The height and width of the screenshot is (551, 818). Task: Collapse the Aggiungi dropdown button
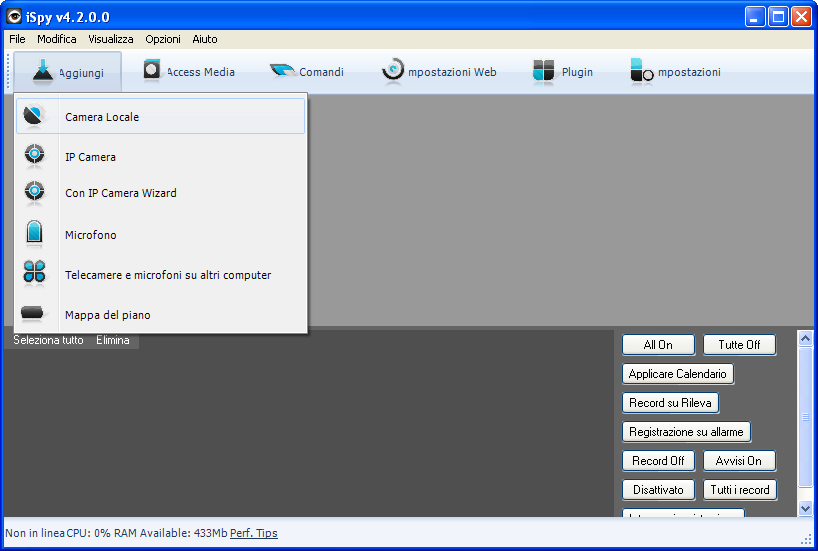click(x=68, y=72)
